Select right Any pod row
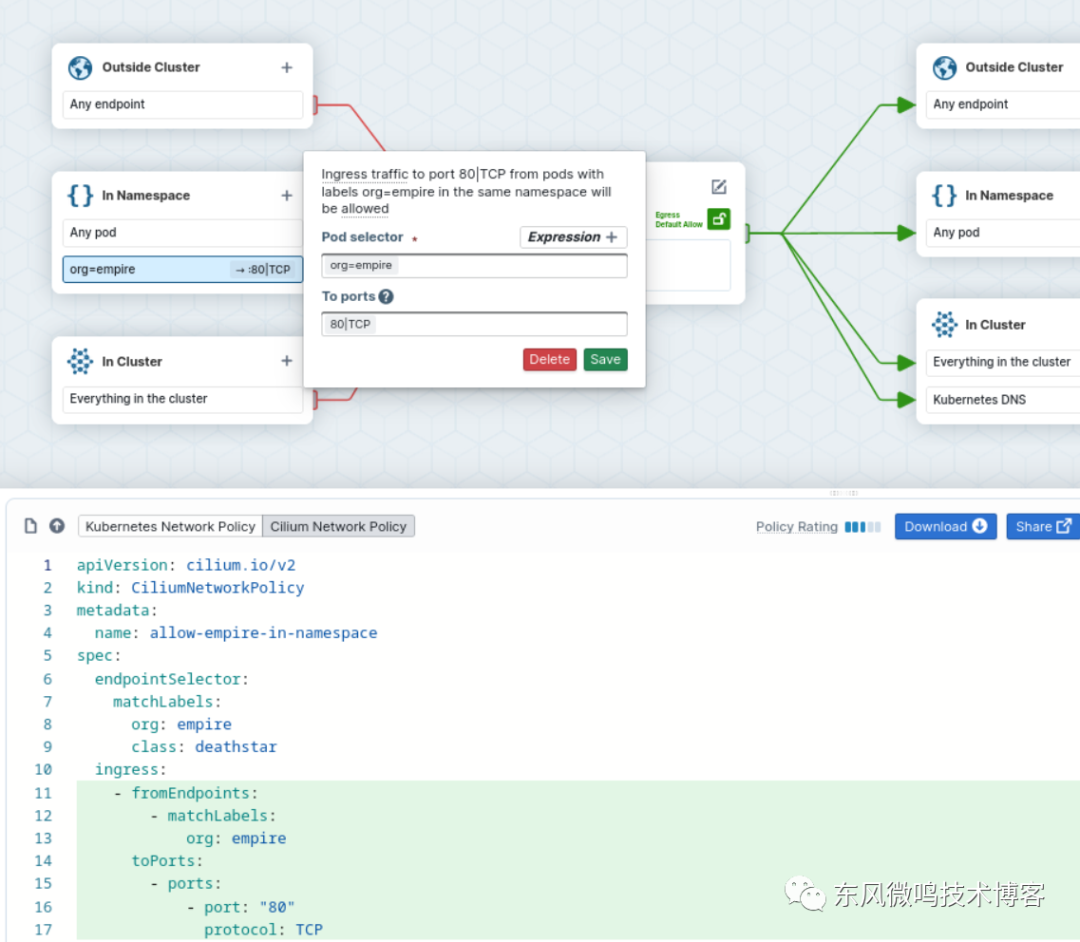1080x942 pixels. click(x=1003, y=233)
